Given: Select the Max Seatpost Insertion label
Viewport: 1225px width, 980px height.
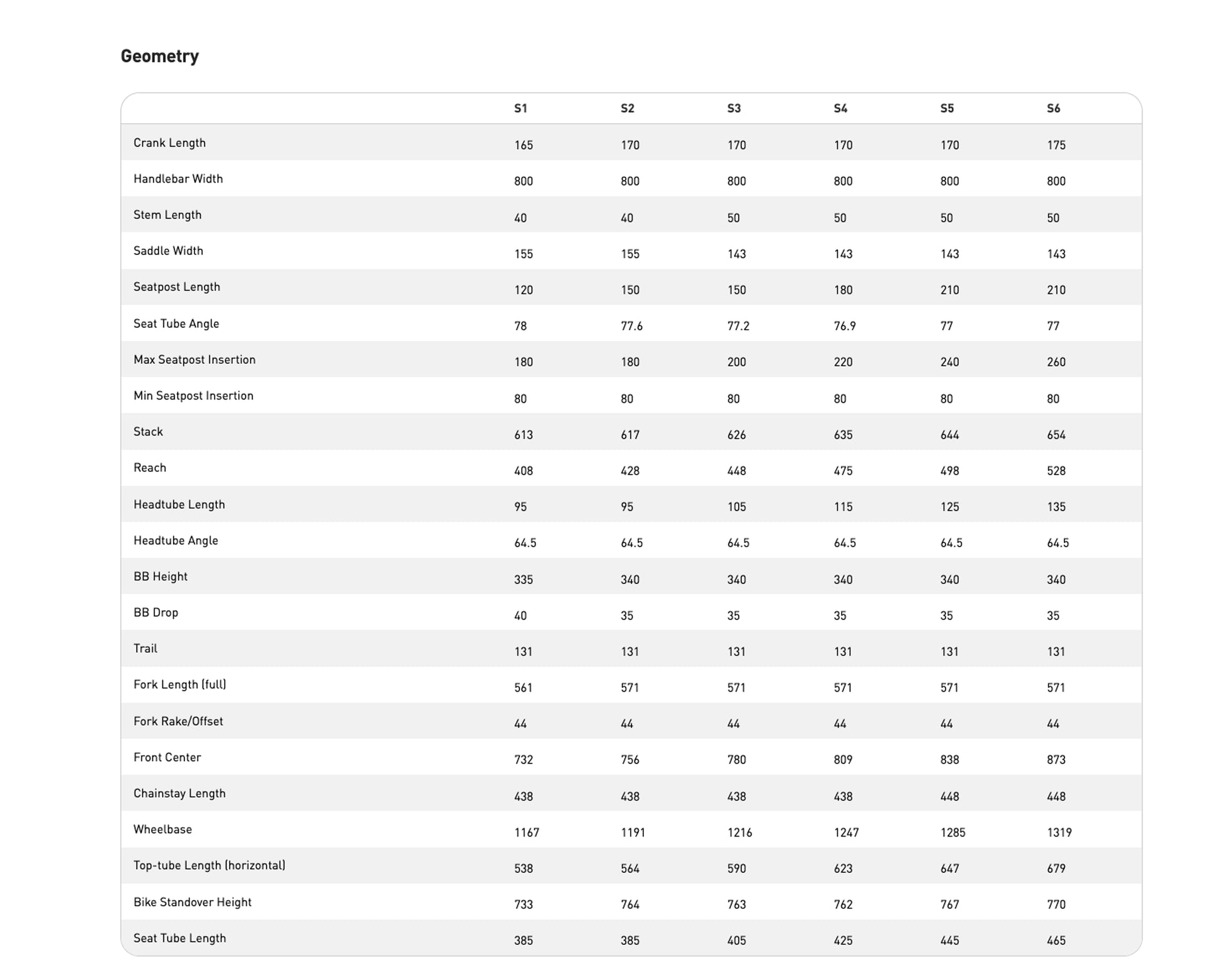Looking at the screenshot, I should pos(195,359).
